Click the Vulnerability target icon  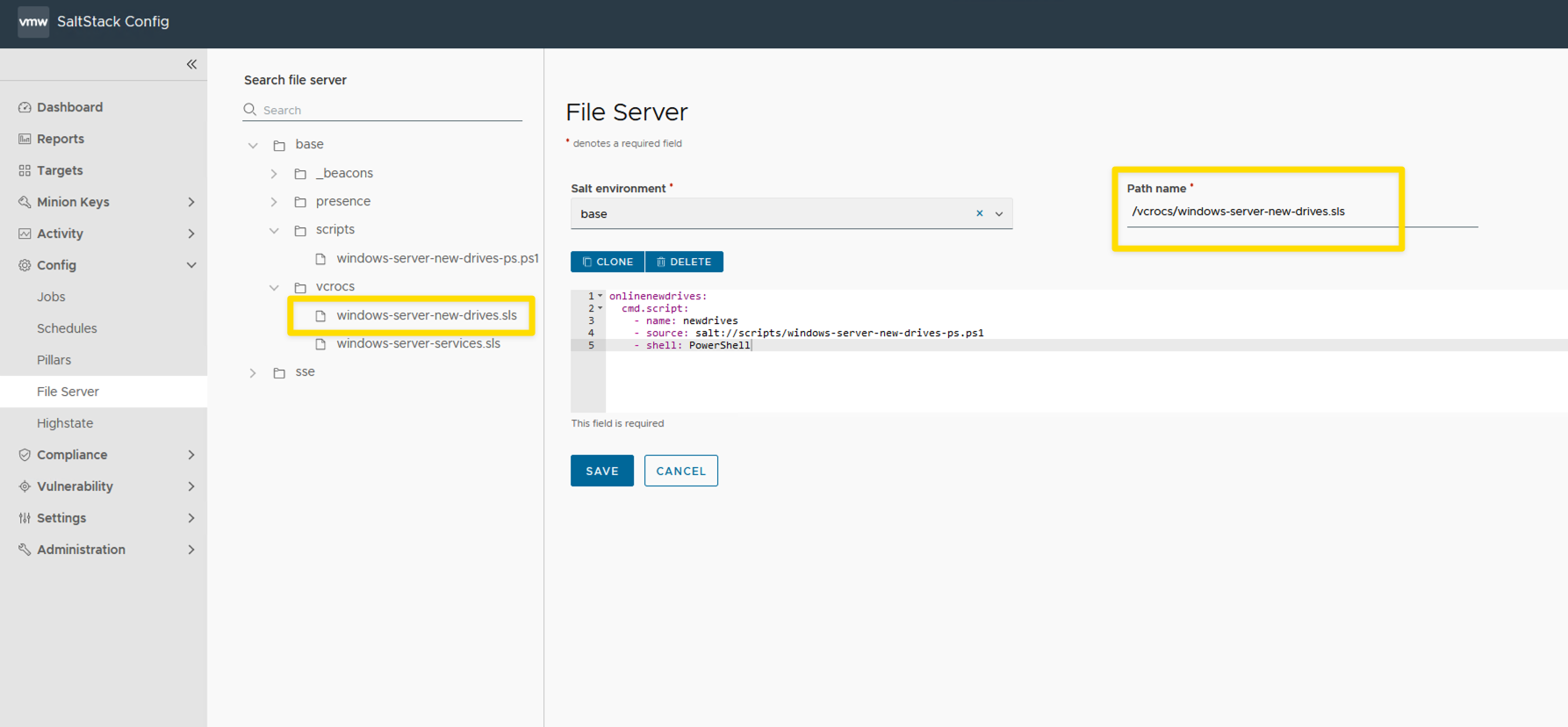25,486
